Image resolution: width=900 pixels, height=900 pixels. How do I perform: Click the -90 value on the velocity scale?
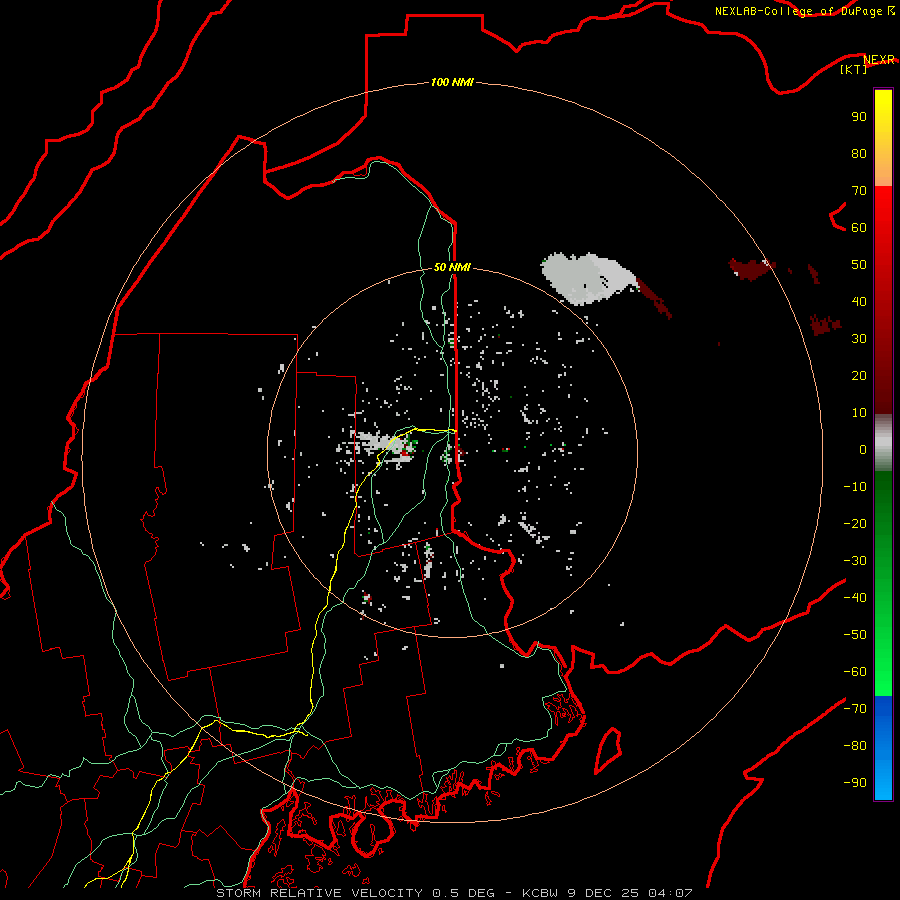[855, 783]
